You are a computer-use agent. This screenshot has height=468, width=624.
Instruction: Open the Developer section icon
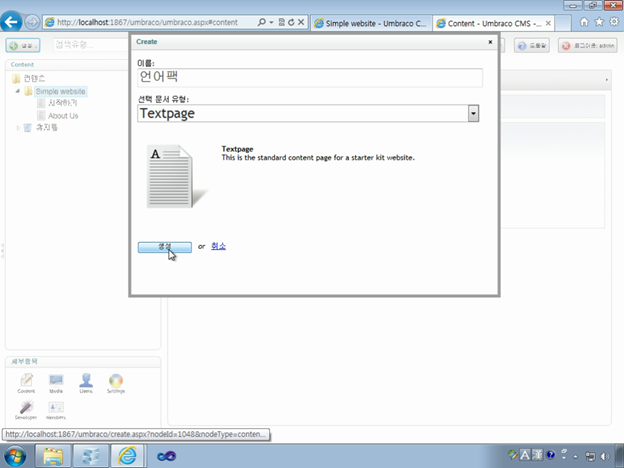point(26,410)
